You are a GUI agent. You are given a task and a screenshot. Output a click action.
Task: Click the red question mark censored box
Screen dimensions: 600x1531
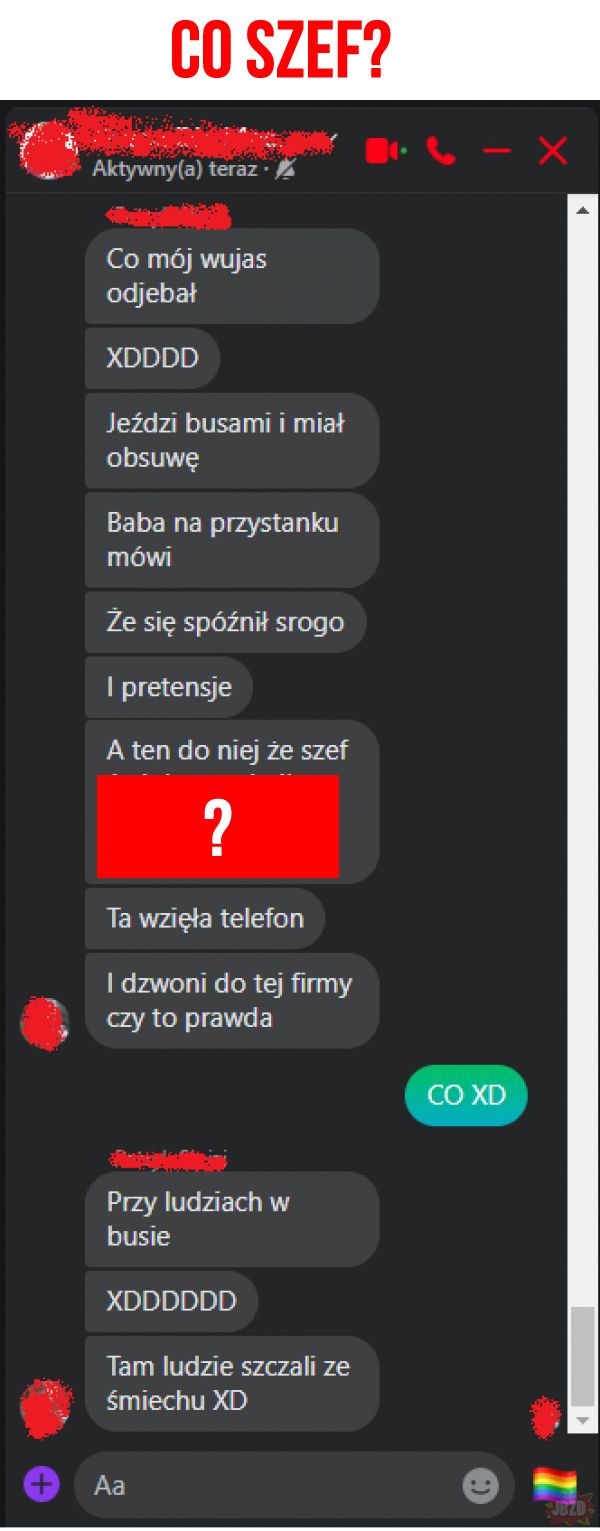(218, 826)
